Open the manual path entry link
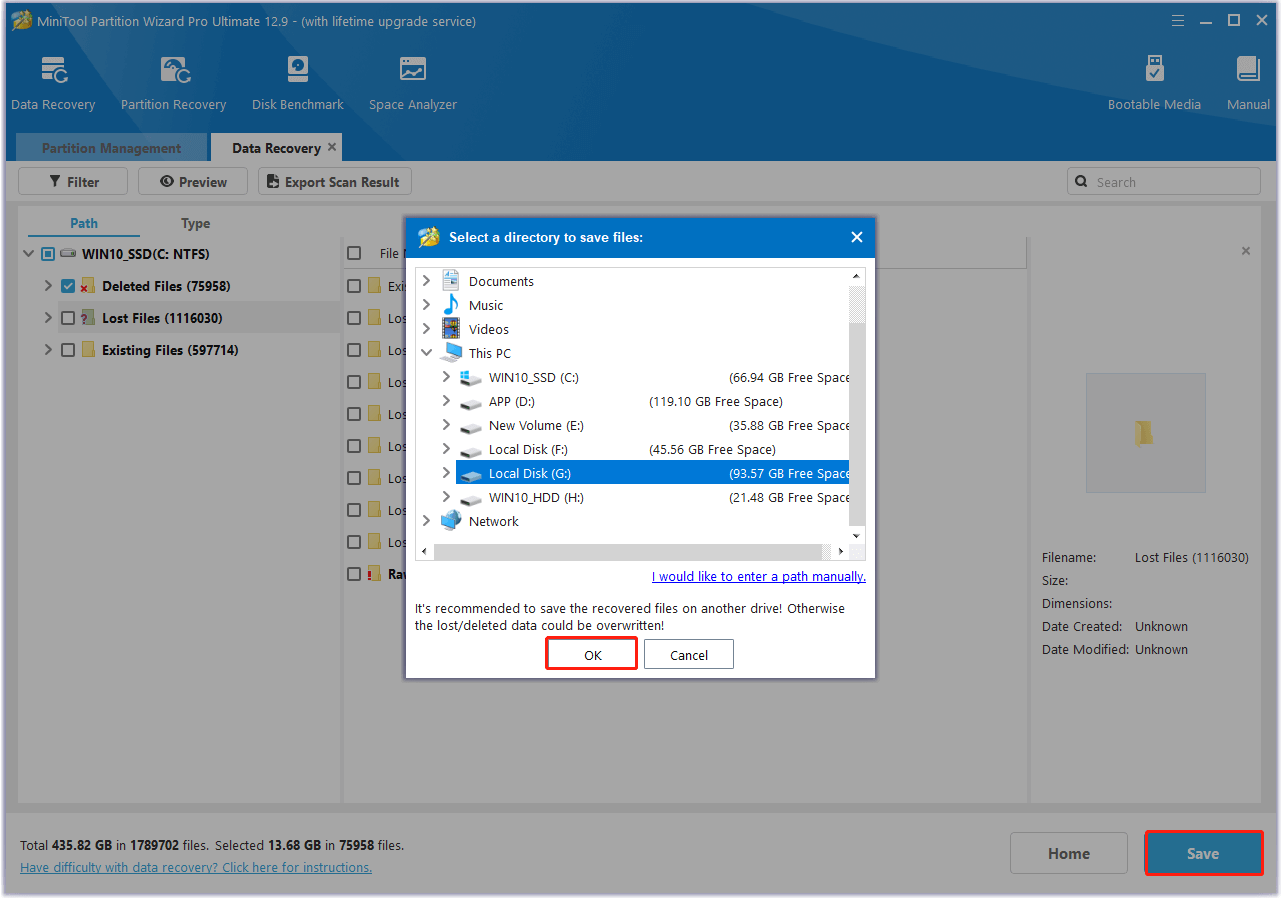Viewport: 1281px width, 899px height. click(x=758, y=576)
